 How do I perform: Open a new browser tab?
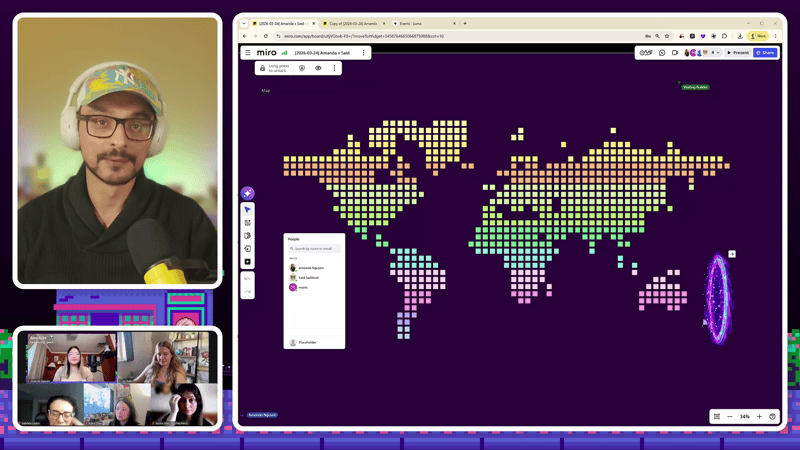click(x=465, y=23)
